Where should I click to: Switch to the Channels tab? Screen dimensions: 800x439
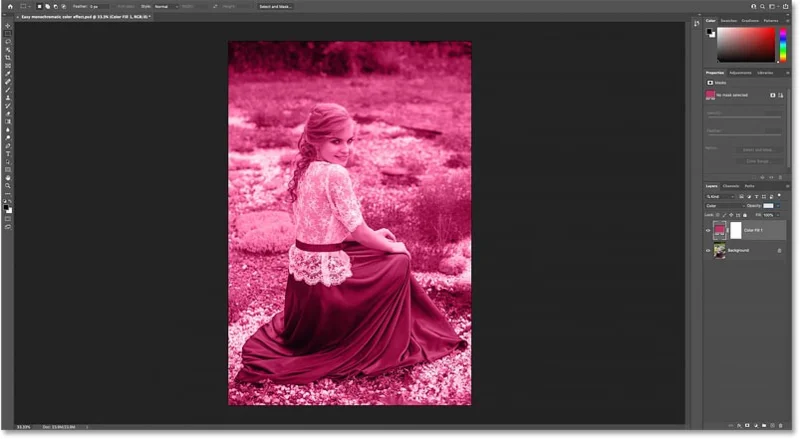[x=731, y=186]
